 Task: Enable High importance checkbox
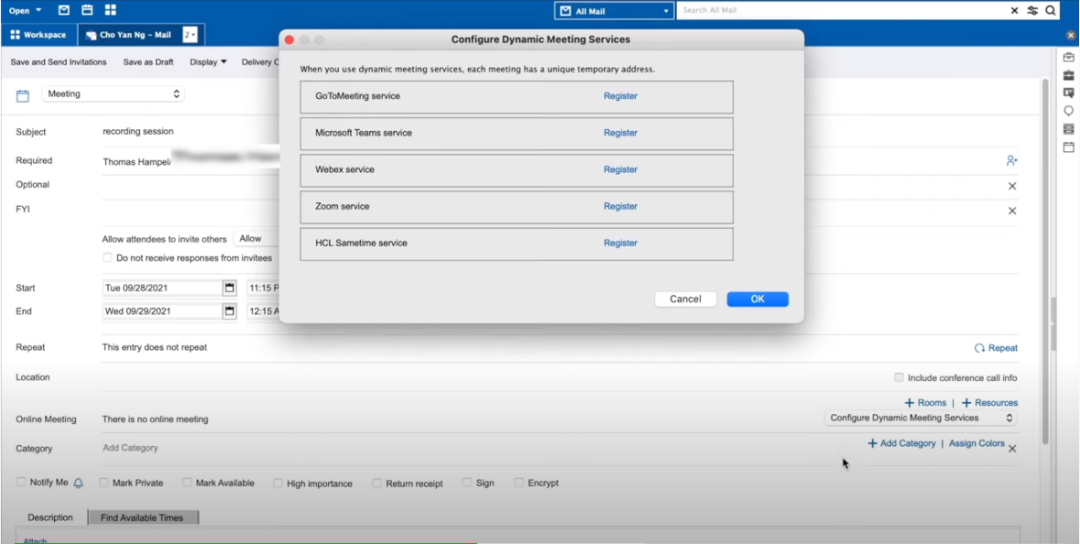tap(278, 483)
